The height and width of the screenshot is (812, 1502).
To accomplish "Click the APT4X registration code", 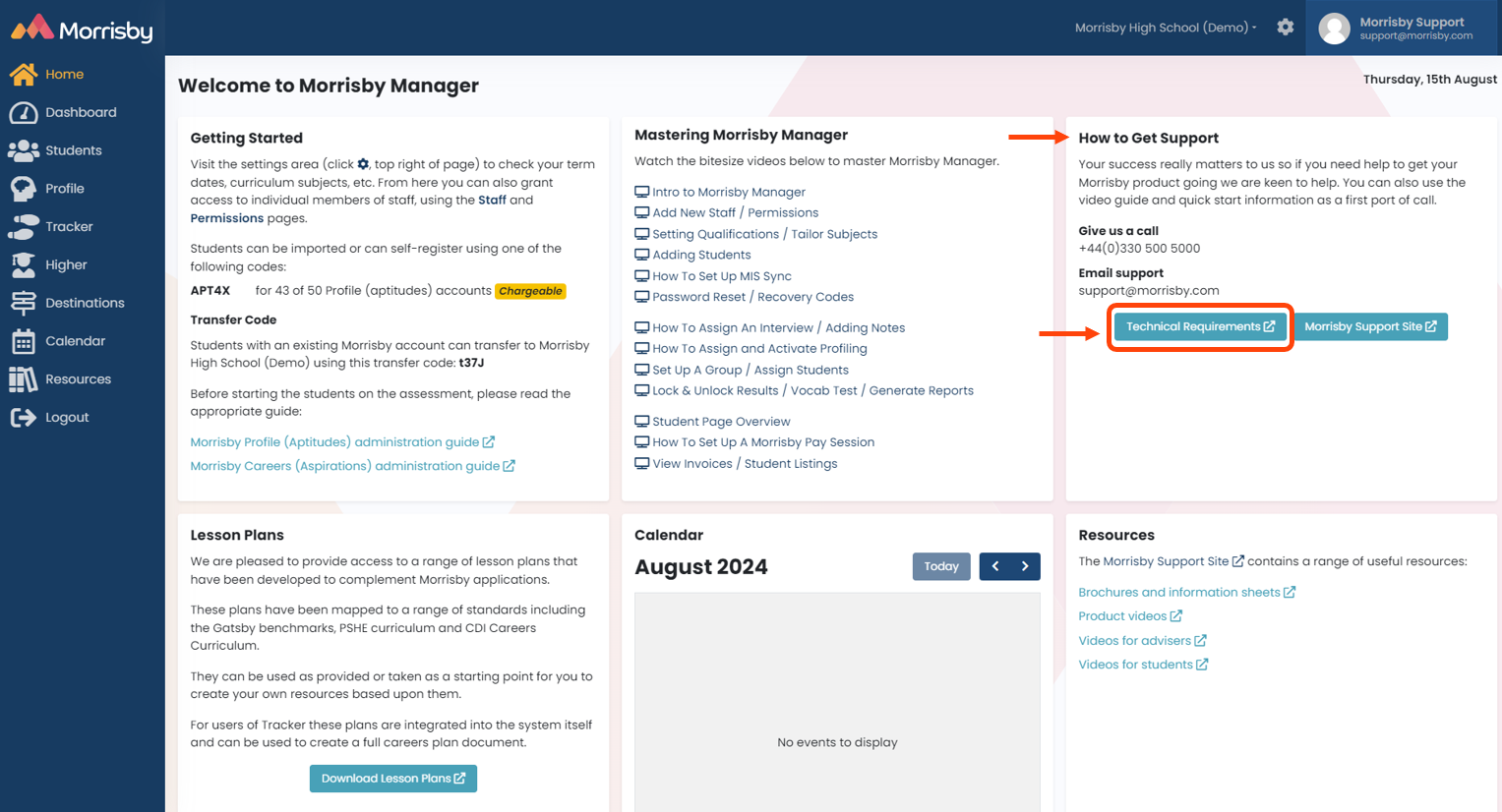I will click(x=210, y=291).
